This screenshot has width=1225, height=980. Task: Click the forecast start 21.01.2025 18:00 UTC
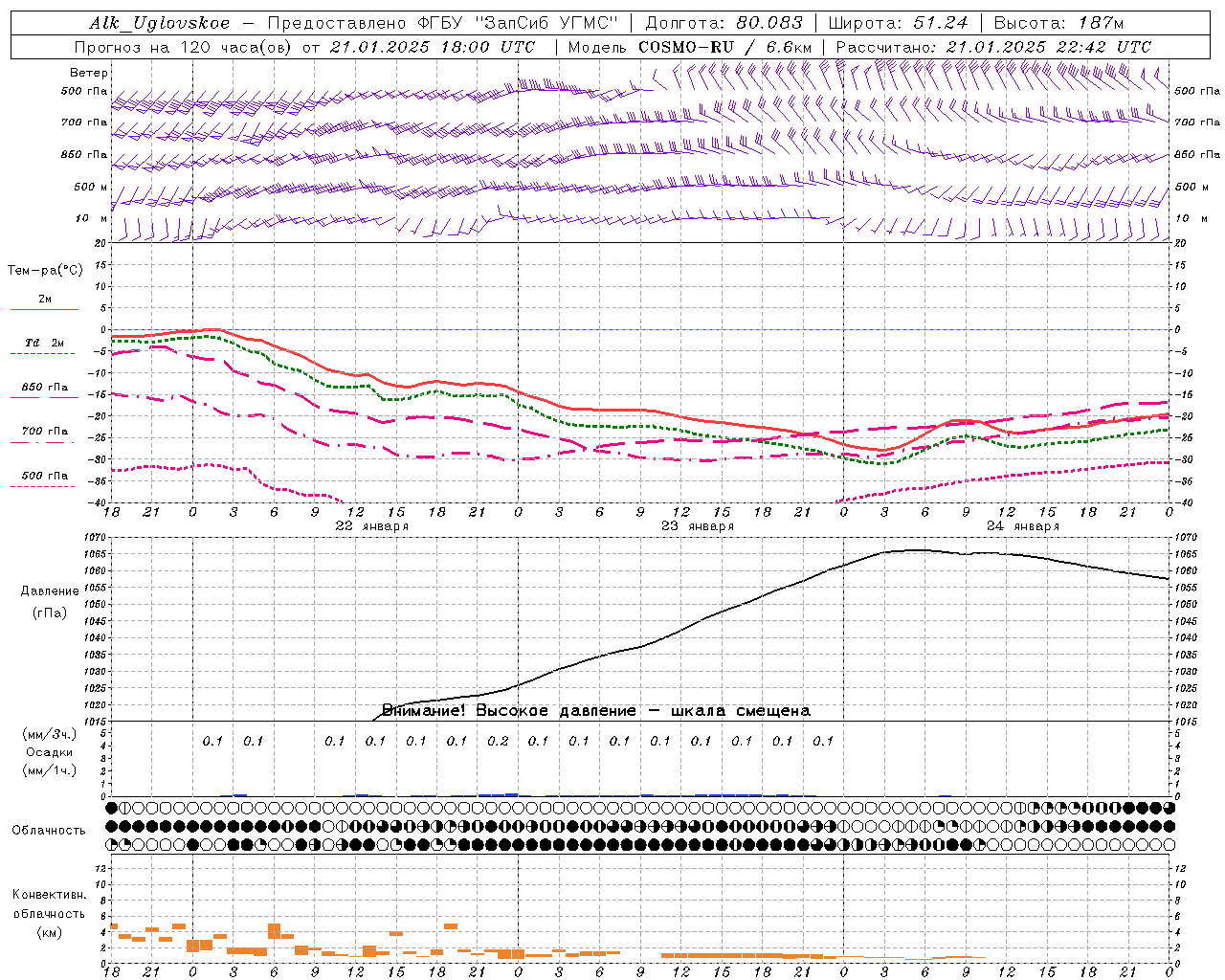pos(432,47)
